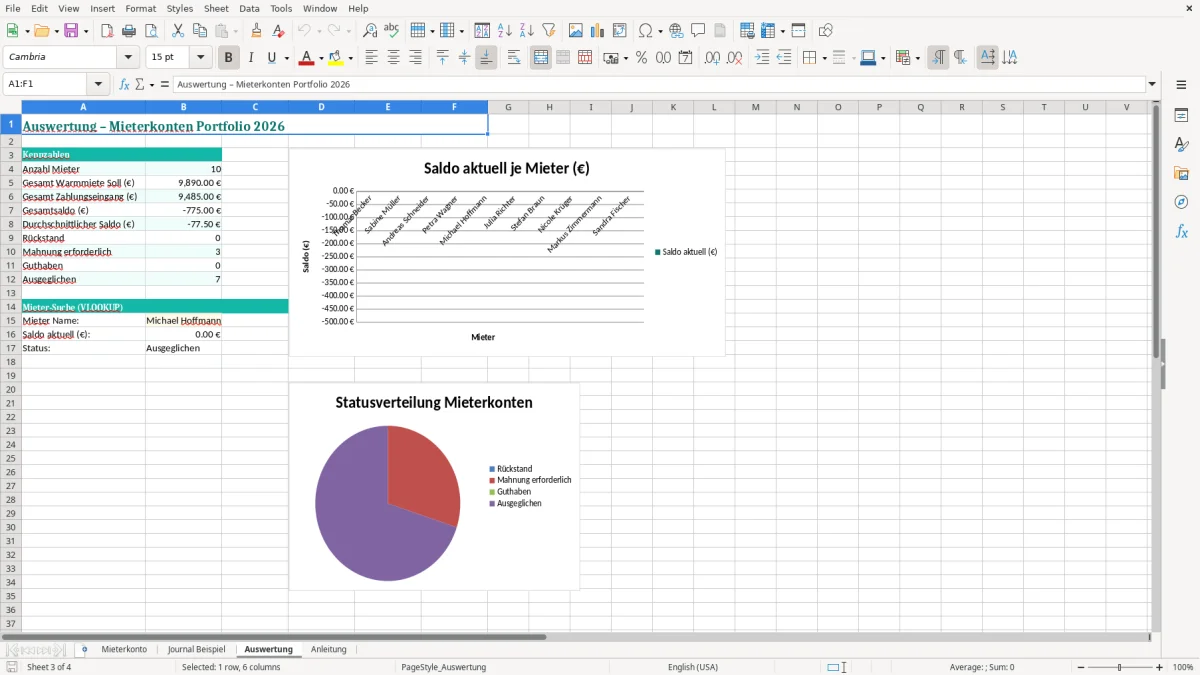Run the Spelling check
Screen dimensions: 1200x675
(392, 31)
